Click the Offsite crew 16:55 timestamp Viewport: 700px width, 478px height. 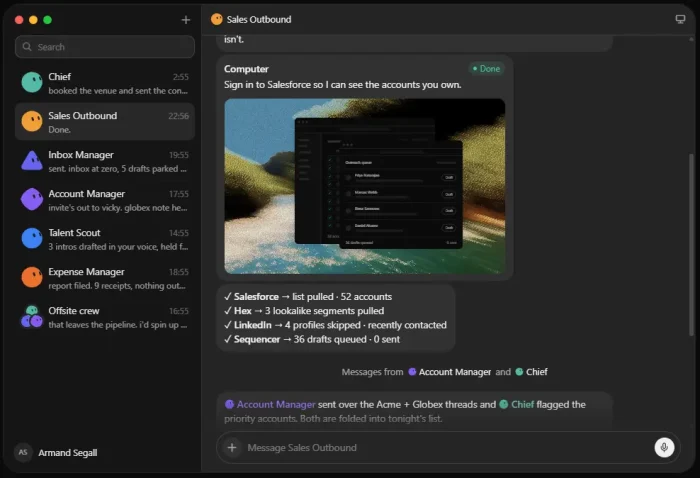click(x=179, y=311)
